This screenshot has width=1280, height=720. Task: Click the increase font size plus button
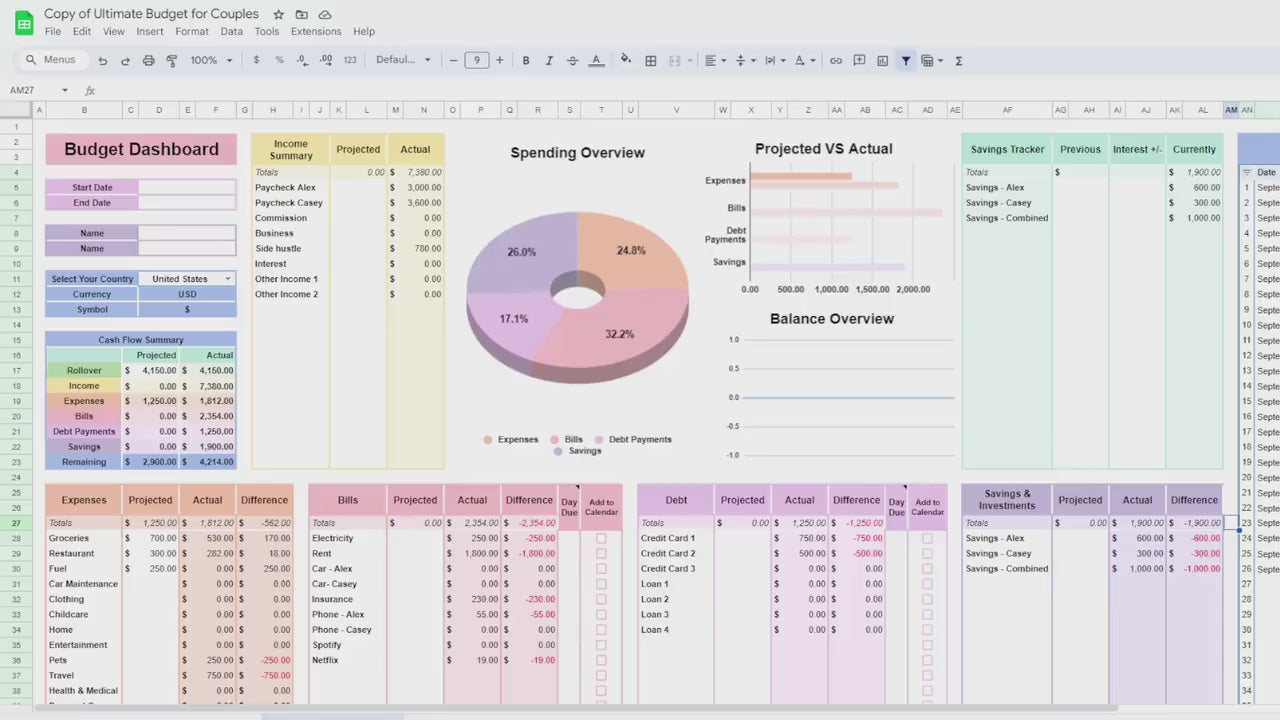point(500,60)
